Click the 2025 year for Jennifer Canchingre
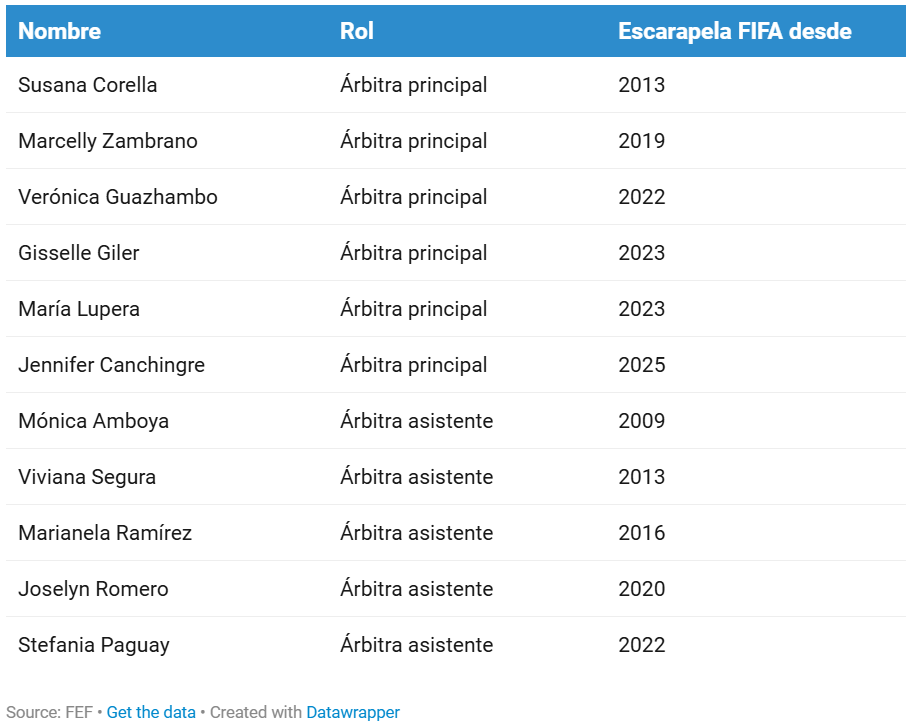Screen dimensions: 910x724 641,365
